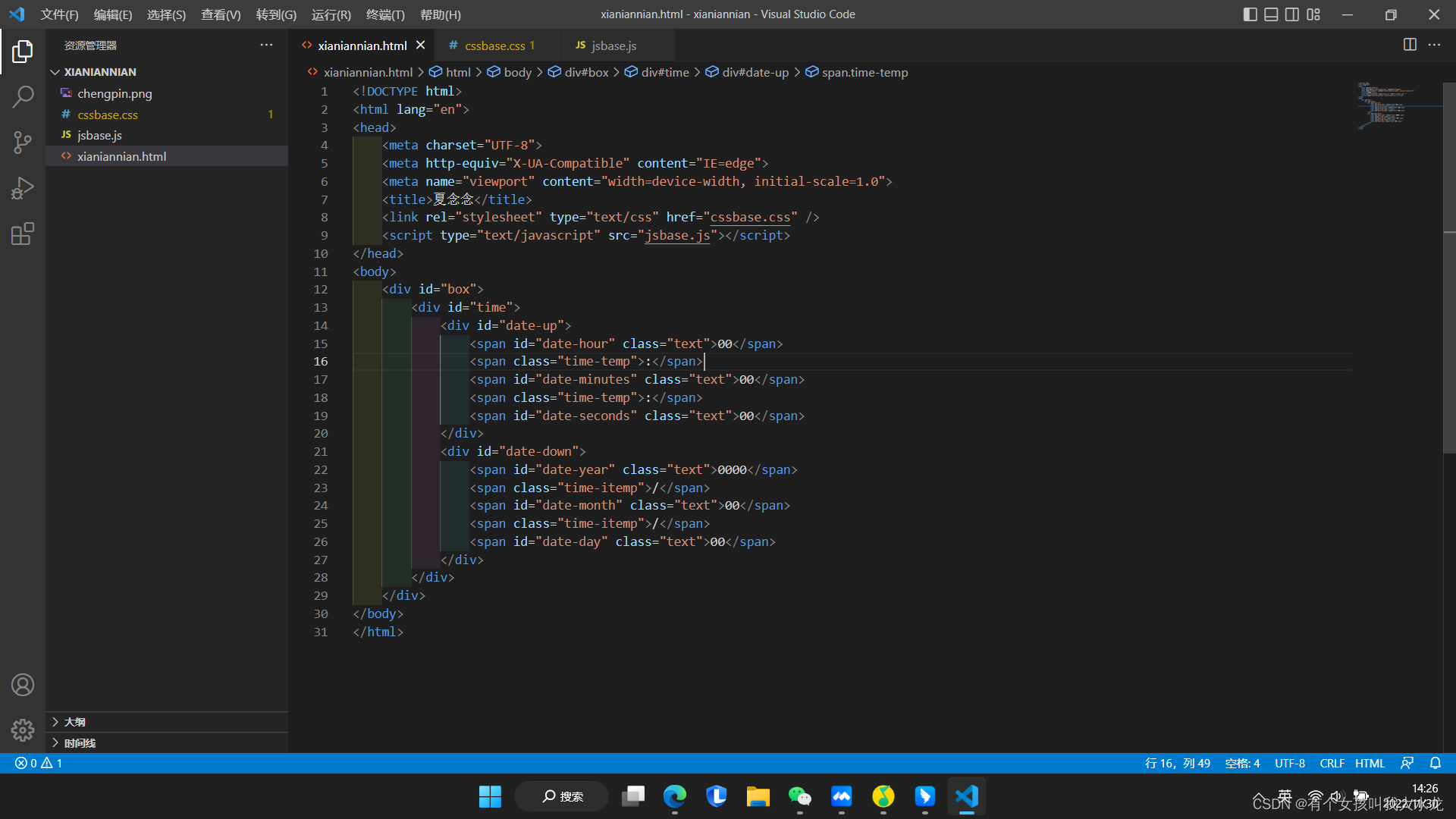Select xianiannian.html in the explorer
This screenshot has height=819, width=1456.
(167, 156)
